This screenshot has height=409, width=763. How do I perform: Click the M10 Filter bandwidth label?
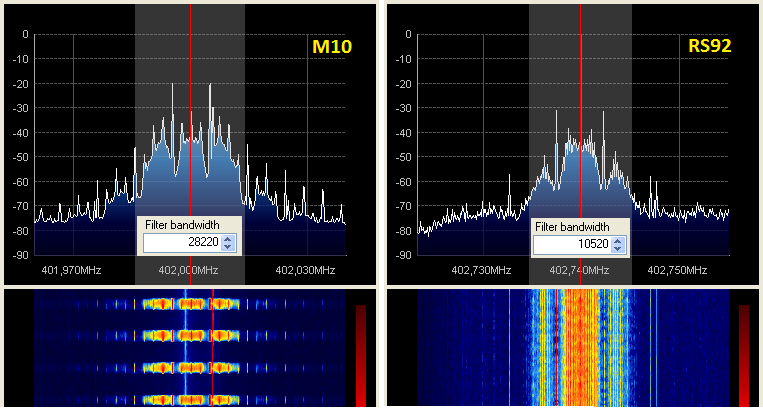[x=182, y=225]
